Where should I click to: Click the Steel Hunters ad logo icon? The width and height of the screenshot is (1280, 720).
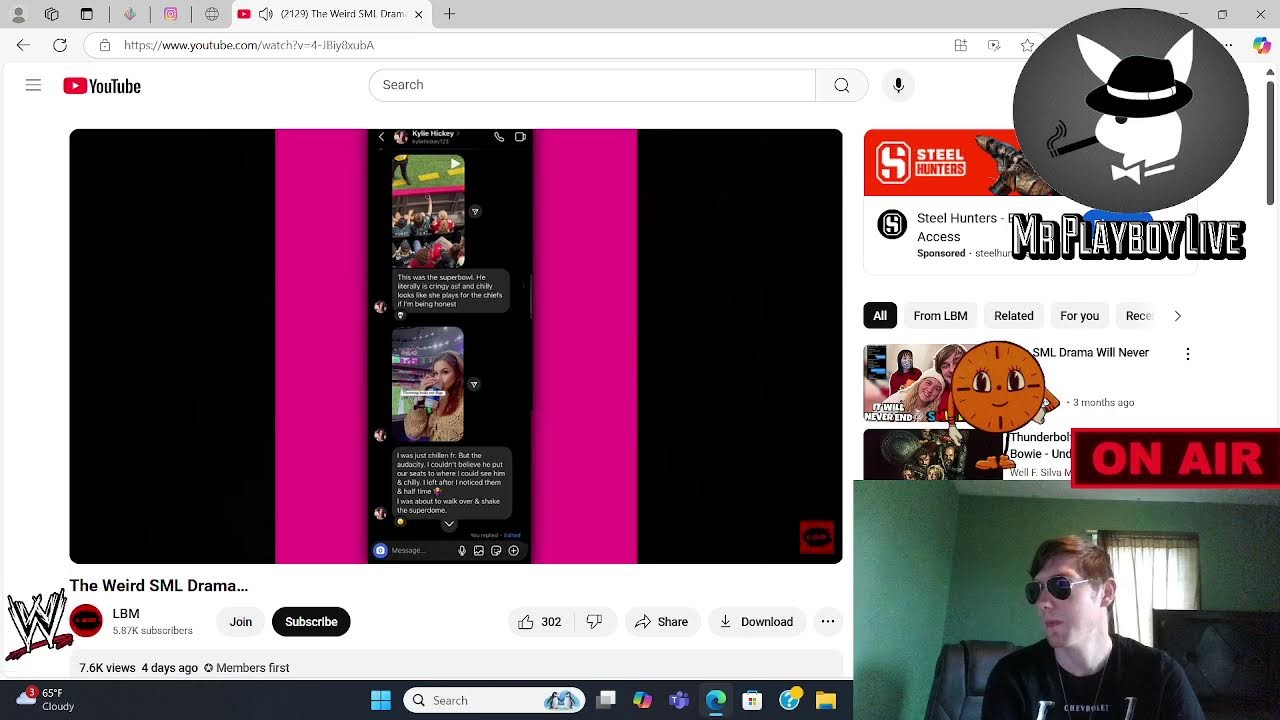tap(892, 224)
